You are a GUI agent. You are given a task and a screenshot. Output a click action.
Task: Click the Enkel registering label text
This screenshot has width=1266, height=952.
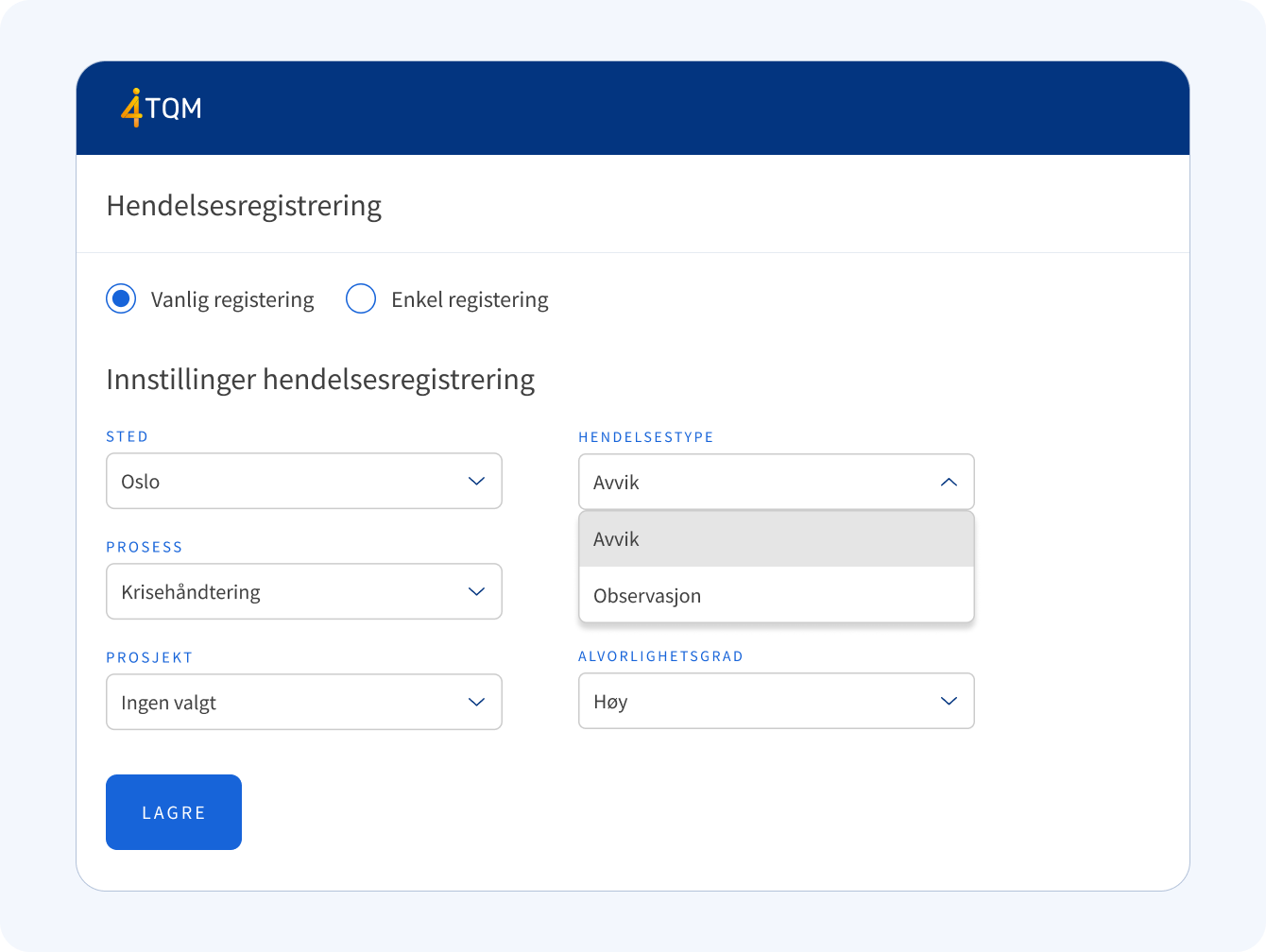click(470, 299)
